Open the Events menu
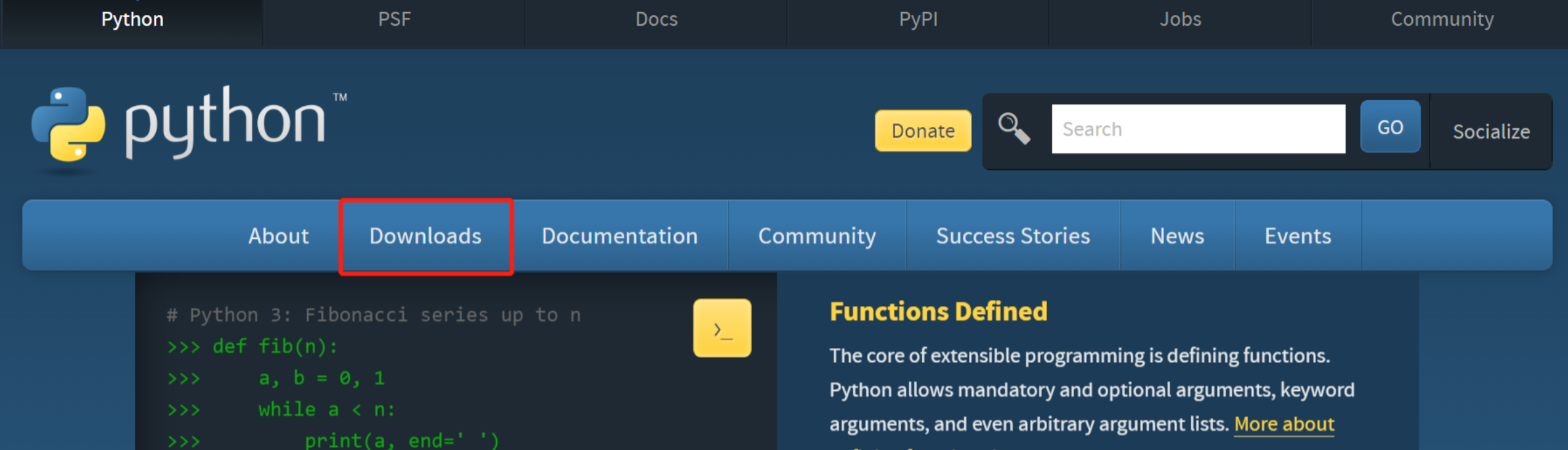The width and height of the screenshot is (1568, 450). 1298,236
